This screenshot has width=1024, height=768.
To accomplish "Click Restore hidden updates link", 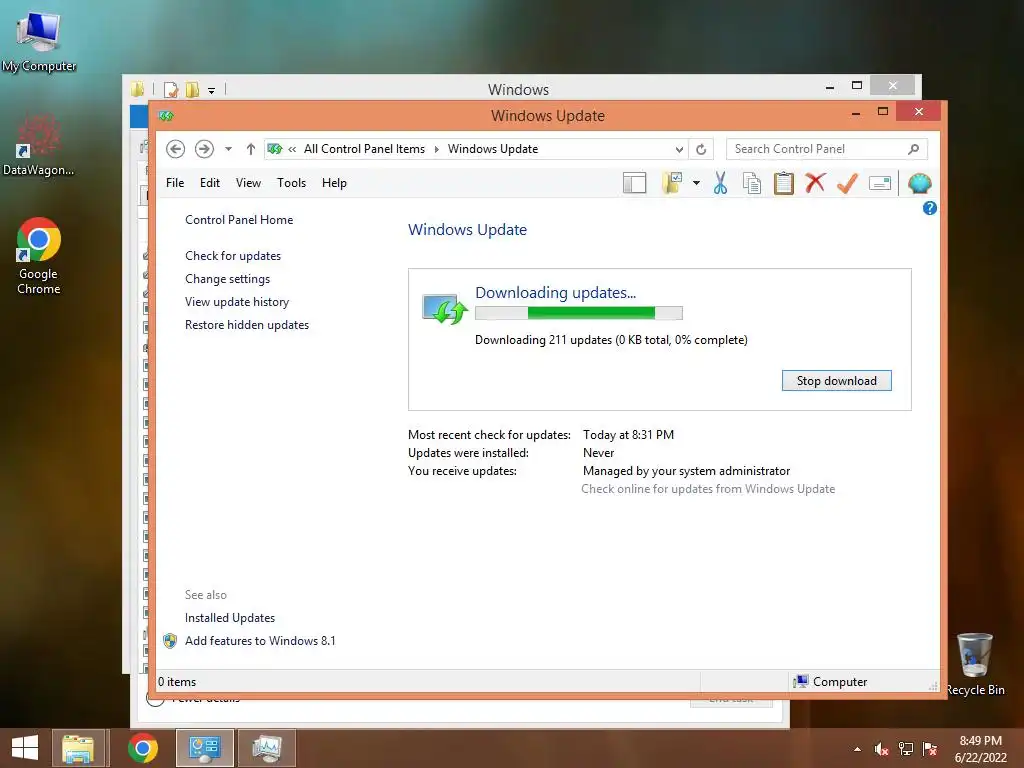I will tap(247, 325).
